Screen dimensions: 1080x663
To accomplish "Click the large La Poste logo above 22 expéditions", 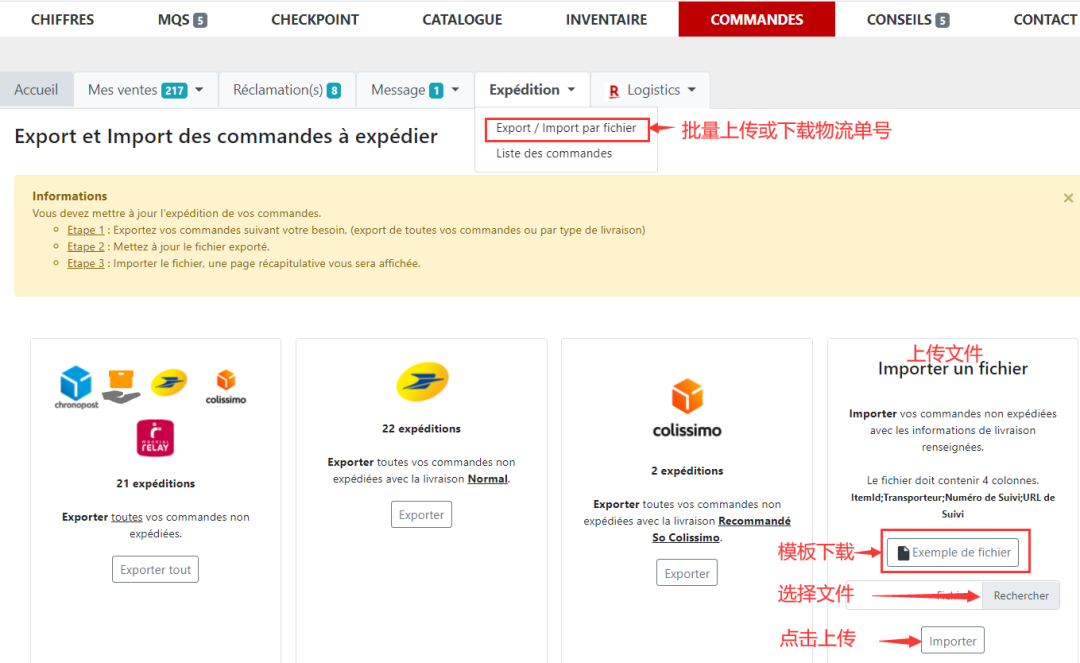I will click(x=422, y=381).
